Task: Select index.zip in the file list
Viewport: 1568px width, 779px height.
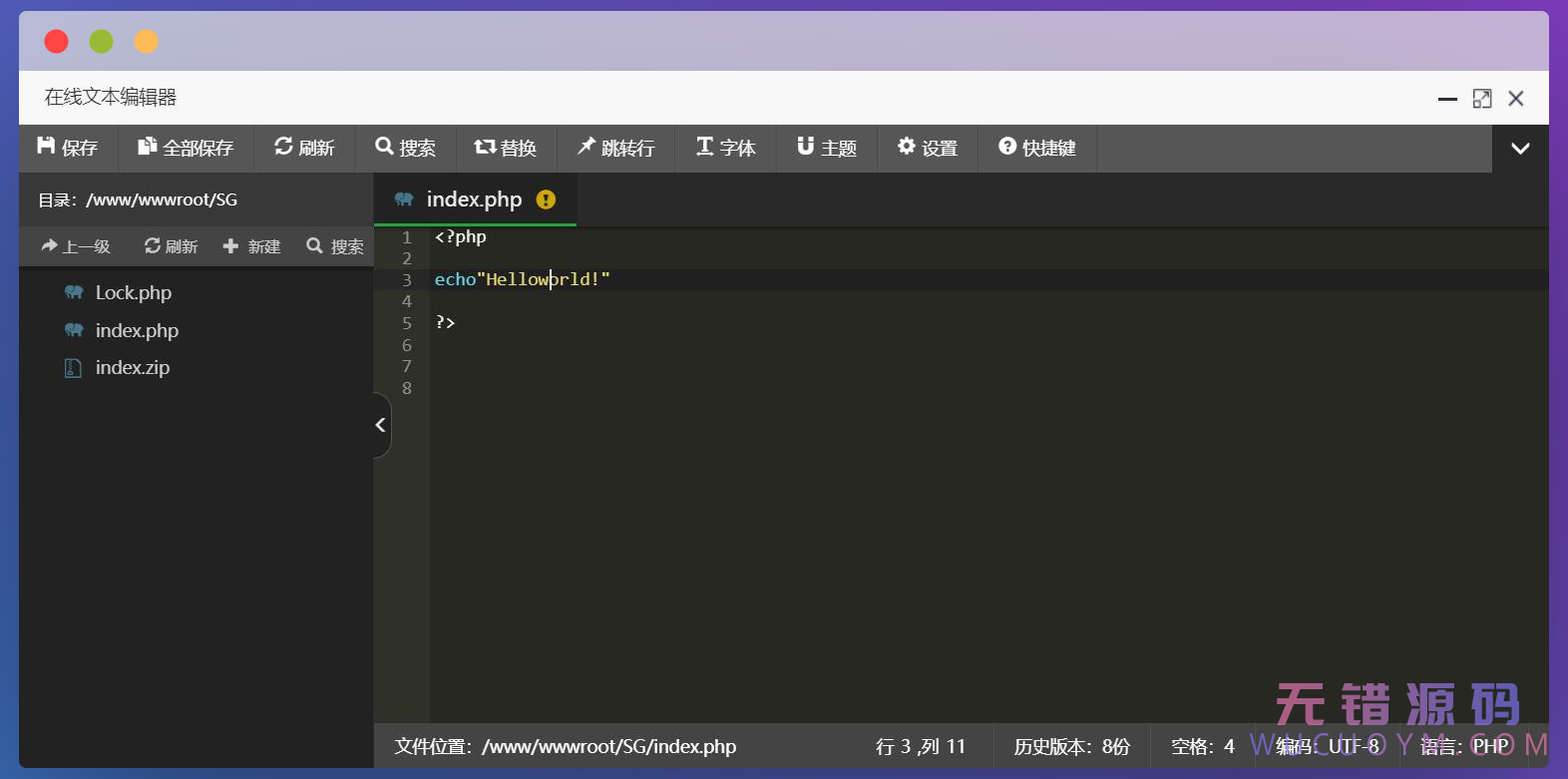Action: (x=132, y=368)
